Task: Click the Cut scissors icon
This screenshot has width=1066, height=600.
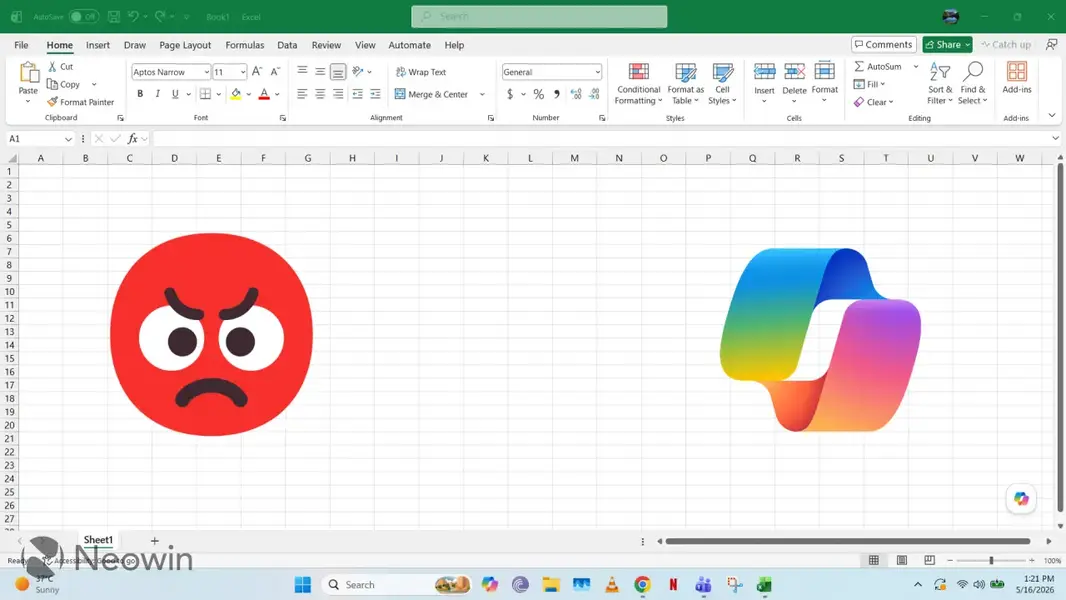Action: pos(52,67)
